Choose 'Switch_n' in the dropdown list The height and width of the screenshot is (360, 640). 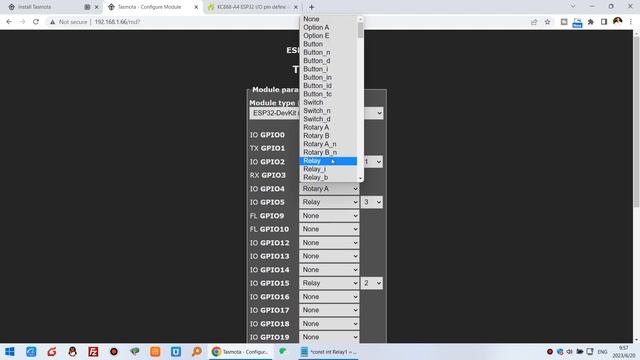(x=328, y=111)
